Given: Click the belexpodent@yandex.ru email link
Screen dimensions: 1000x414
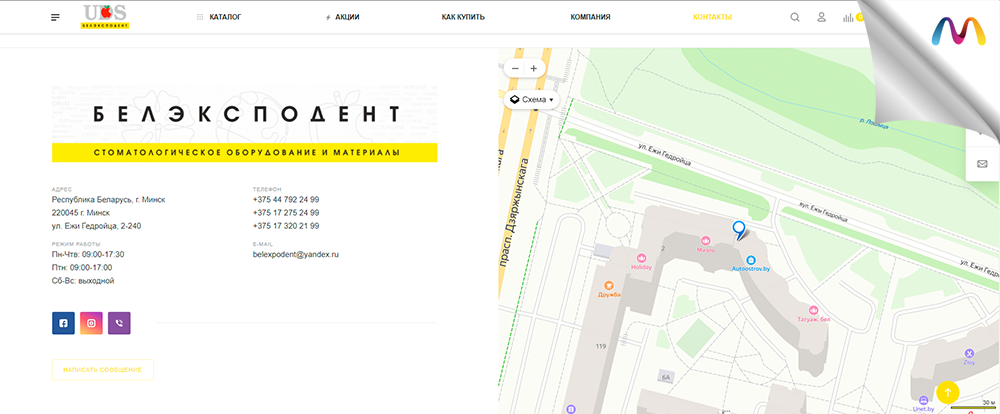Looking at the screenshot, I should 296,254.
